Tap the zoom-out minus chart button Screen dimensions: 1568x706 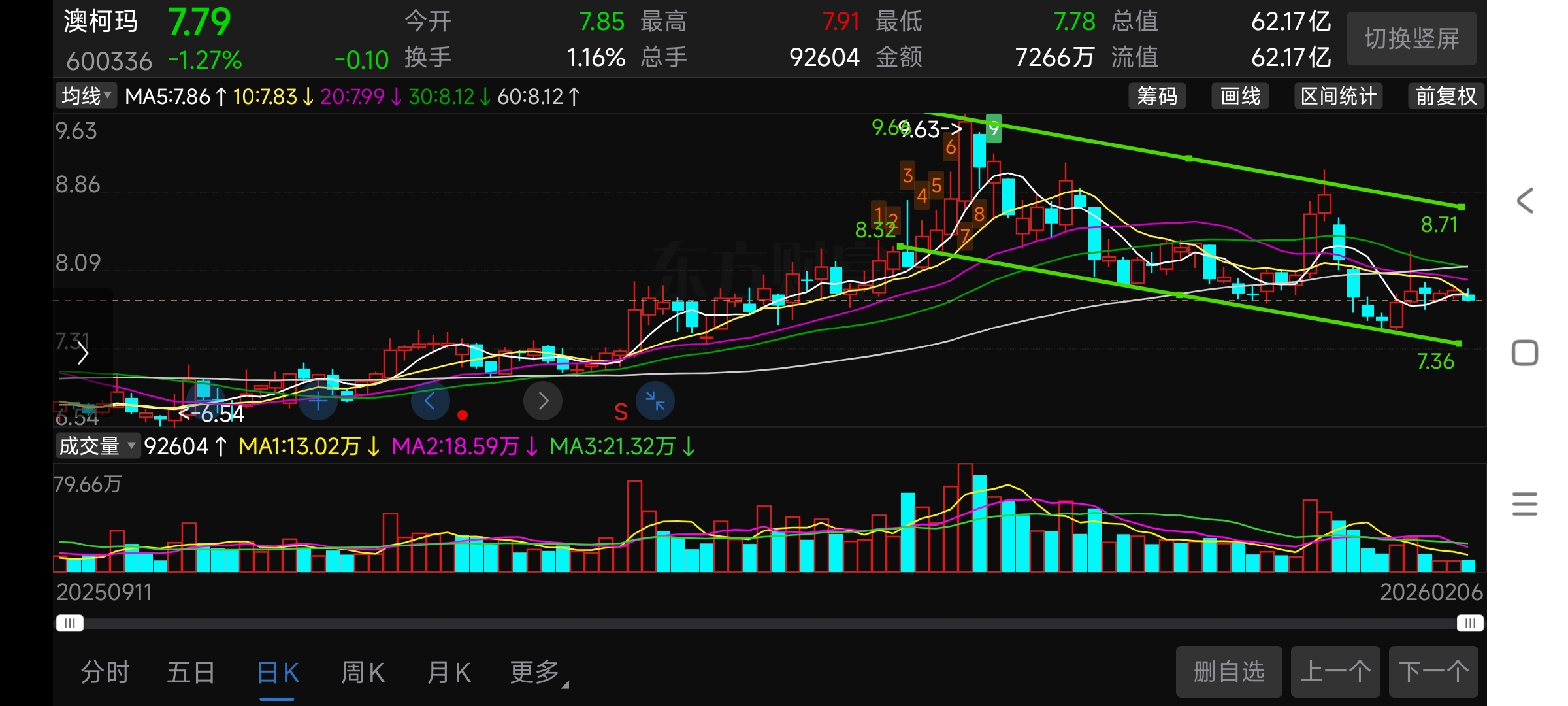click(206, 400)
